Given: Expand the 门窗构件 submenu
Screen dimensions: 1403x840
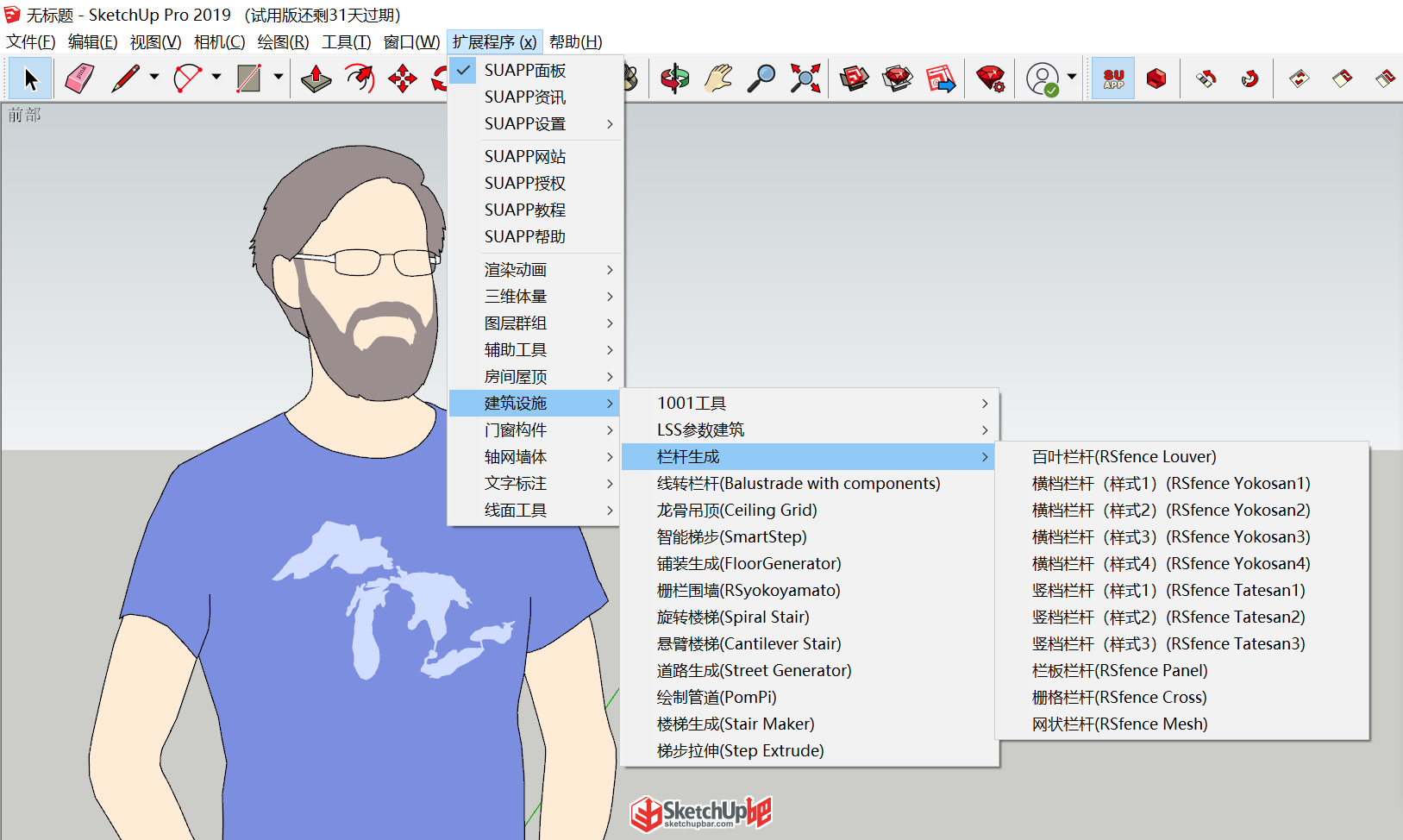Looking at the screenshot, I should point(536,429).
